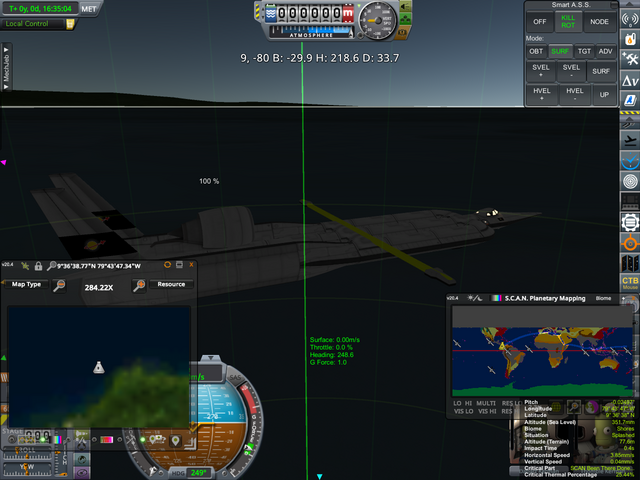The height and width of the screenshot is (480, 640).
Task: Expand the MechJeb side tab
Action: (6, 67)
